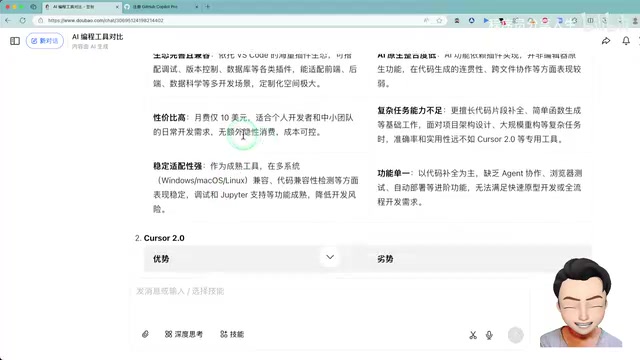
Task: Click the 稳定适配性强 text
Action: pos(178,166)
